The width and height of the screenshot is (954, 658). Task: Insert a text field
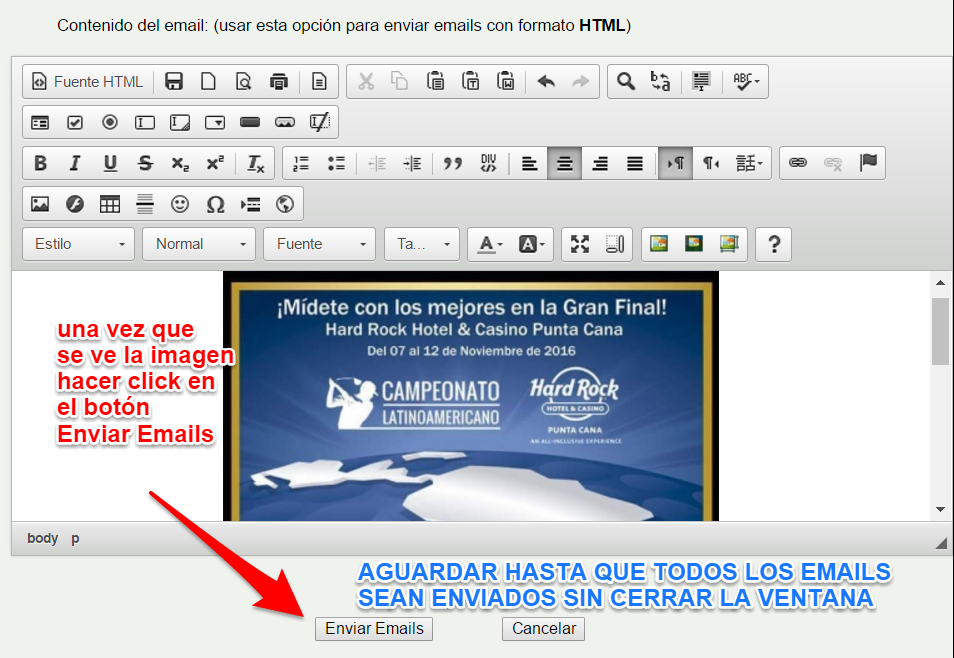145,122
